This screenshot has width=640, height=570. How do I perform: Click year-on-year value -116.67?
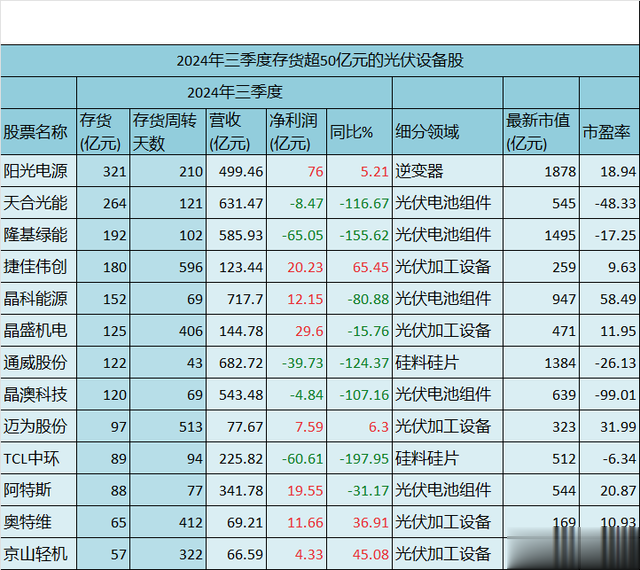coord(364,203)
